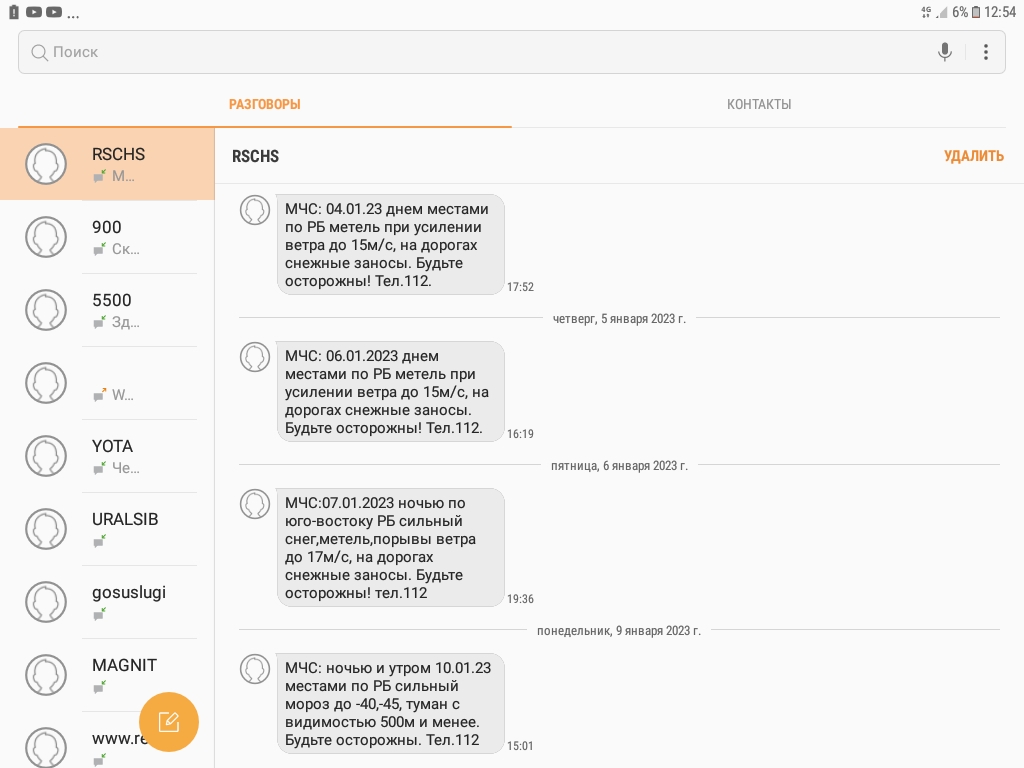
Task: Open the three-dot more options menu
Action: point(986,52)
